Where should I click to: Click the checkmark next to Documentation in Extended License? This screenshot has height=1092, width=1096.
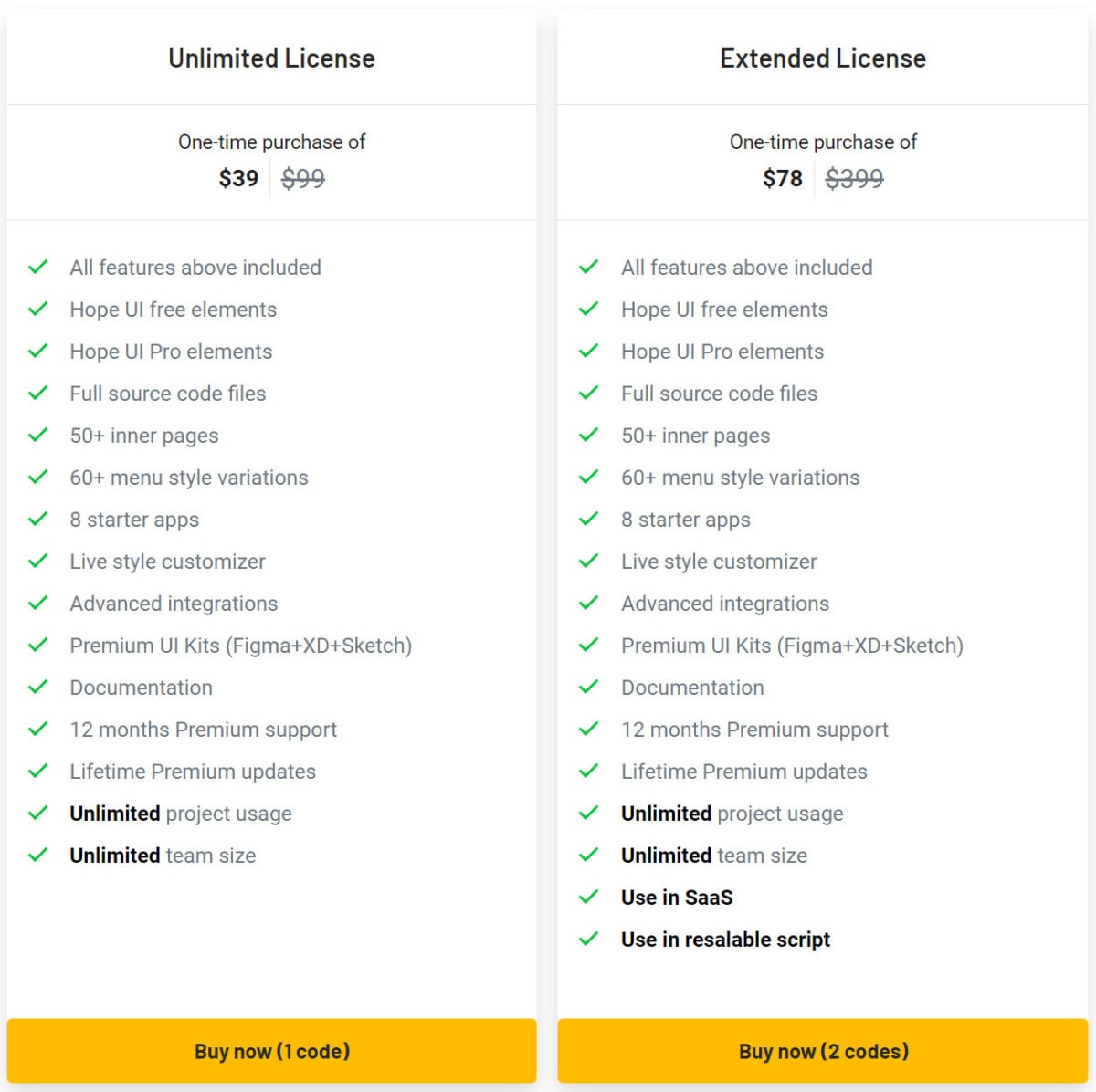[589, 687]
